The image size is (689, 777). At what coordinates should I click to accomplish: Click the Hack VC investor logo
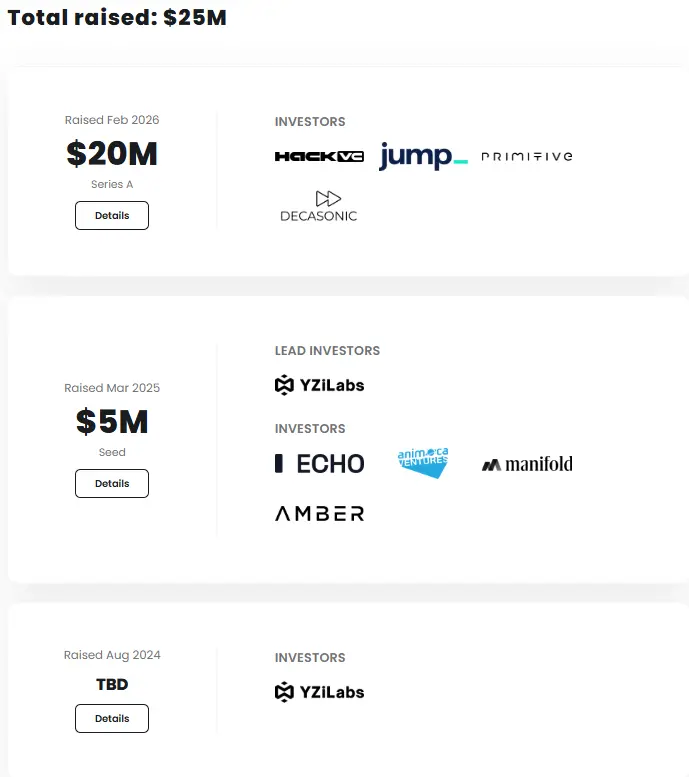pos(319,156)
